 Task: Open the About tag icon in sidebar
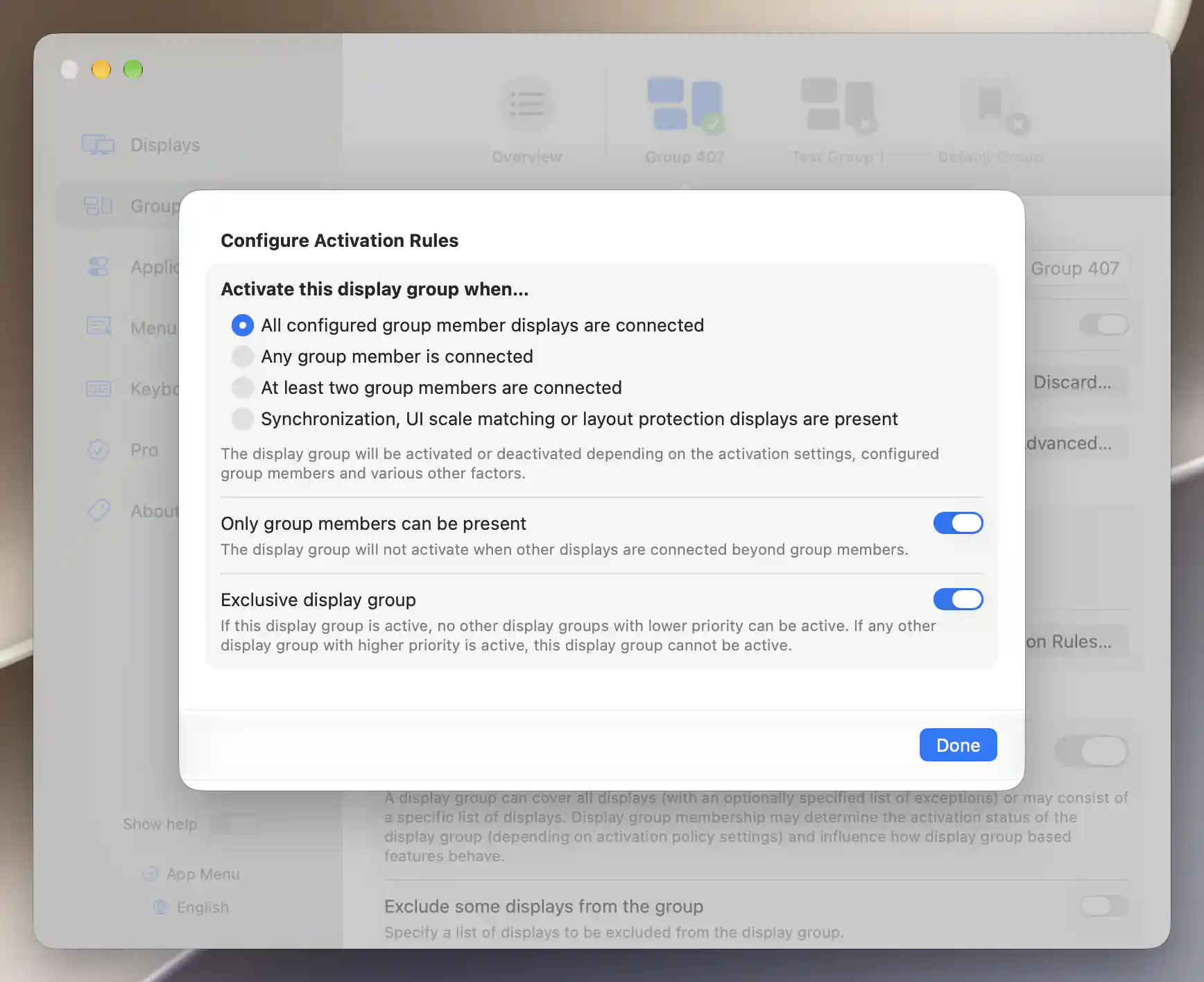pos(98,510)
